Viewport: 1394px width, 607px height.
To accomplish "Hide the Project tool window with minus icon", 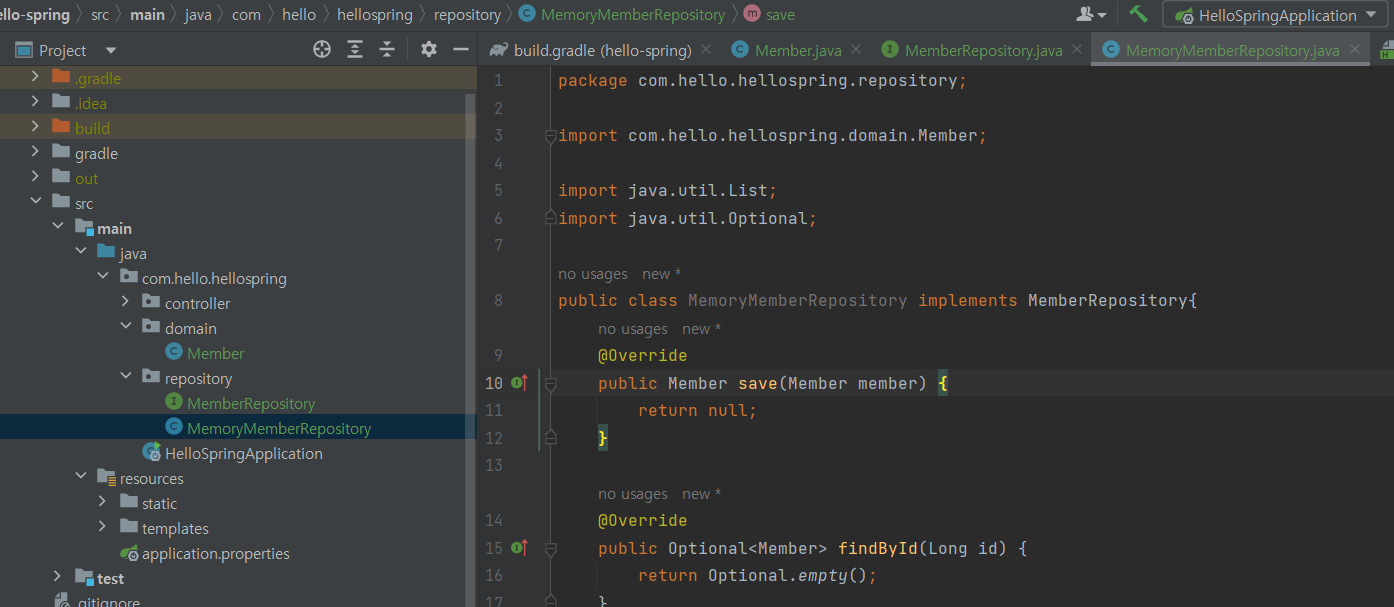I will (461, 50).
